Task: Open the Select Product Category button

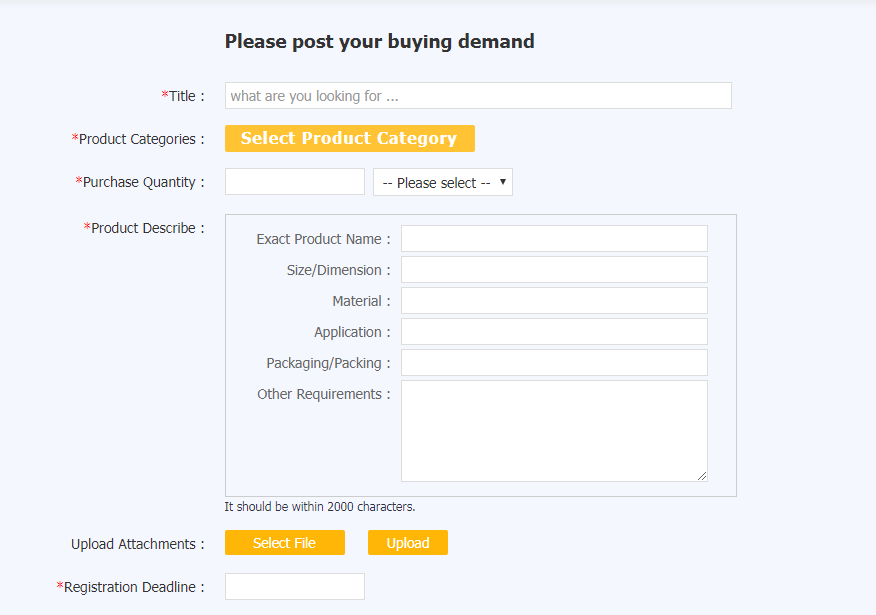Action: tap(350, 139)
